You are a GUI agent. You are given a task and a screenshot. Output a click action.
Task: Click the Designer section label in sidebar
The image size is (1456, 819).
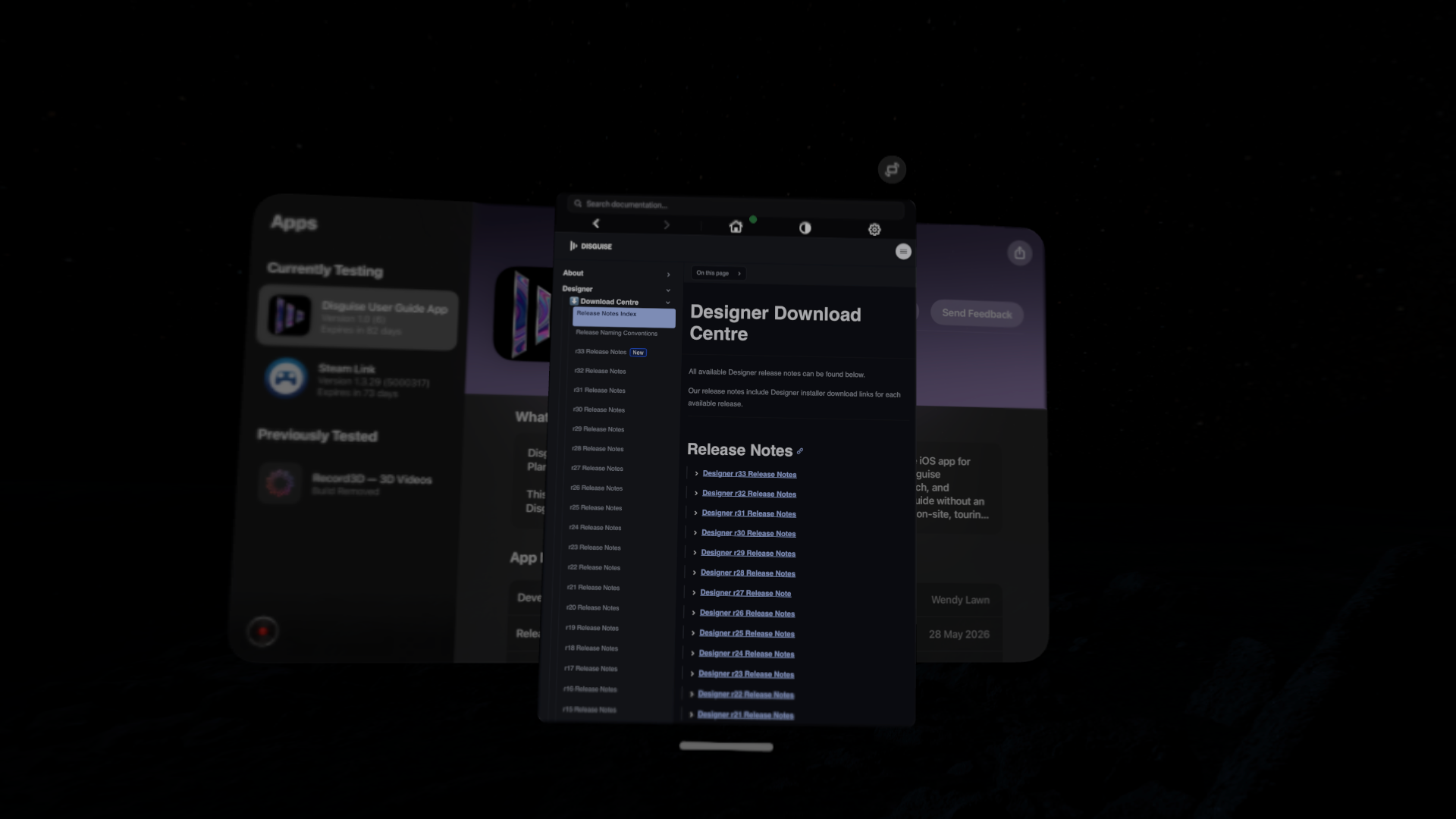577,289
